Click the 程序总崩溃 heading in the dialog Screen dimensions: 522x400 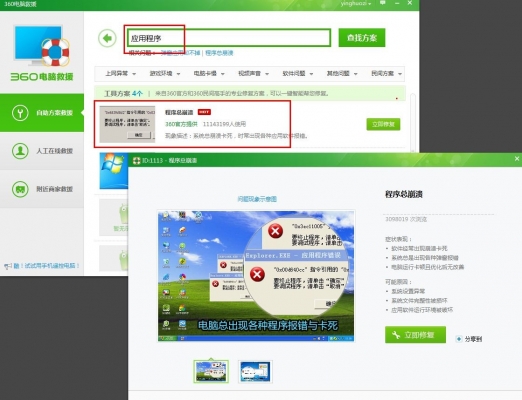(x=404, y=194)
